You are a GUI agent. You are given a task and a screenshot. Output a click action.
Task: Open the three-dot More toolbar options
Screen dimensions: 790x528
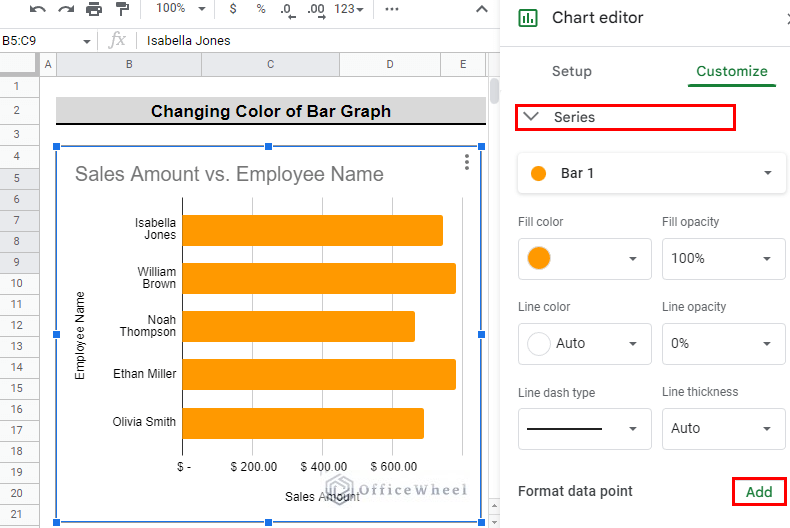point(391,9)
